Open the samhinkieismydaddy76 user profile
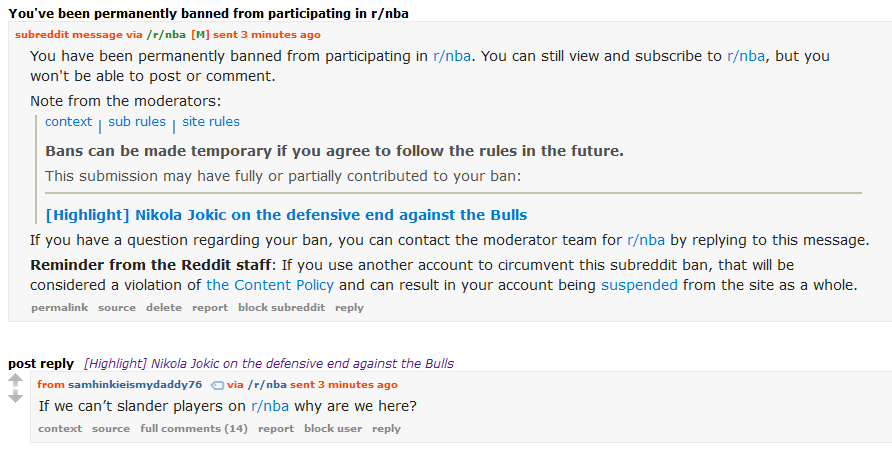Viewport: 892px width, 449px height. click(135, 385)
